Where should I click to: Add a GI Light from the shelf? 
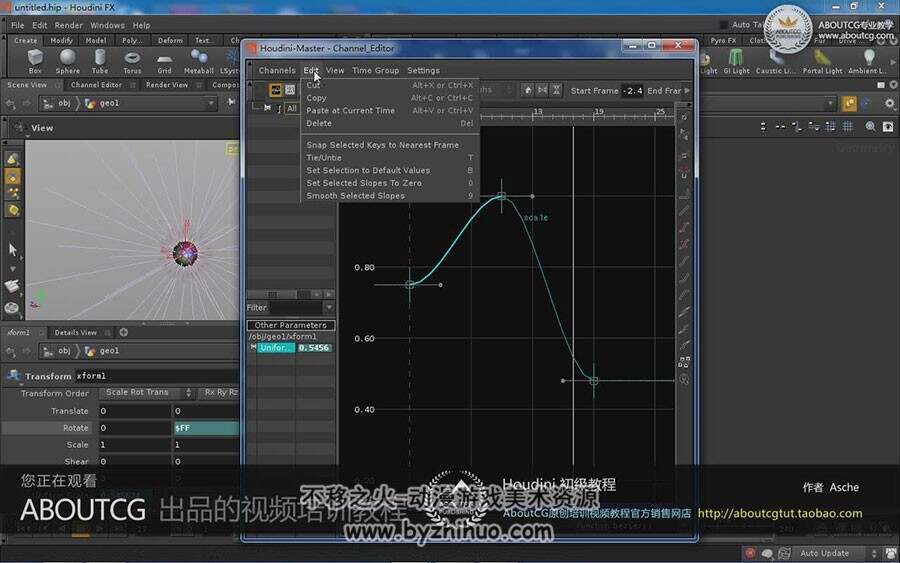[x=736, y=61]
